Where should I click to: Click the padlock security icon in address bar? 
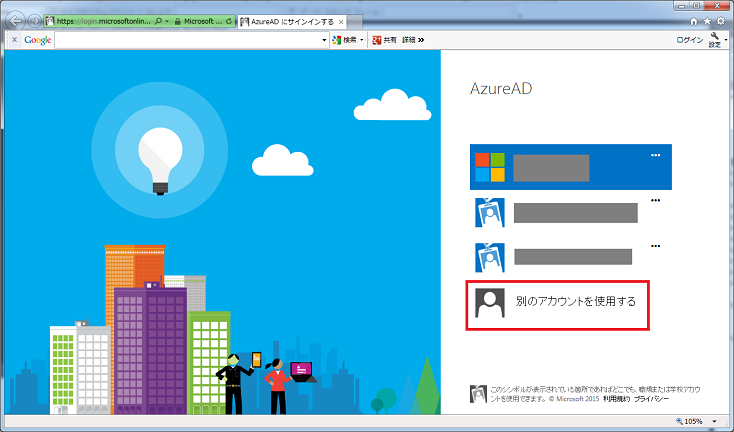coord(177,21)
